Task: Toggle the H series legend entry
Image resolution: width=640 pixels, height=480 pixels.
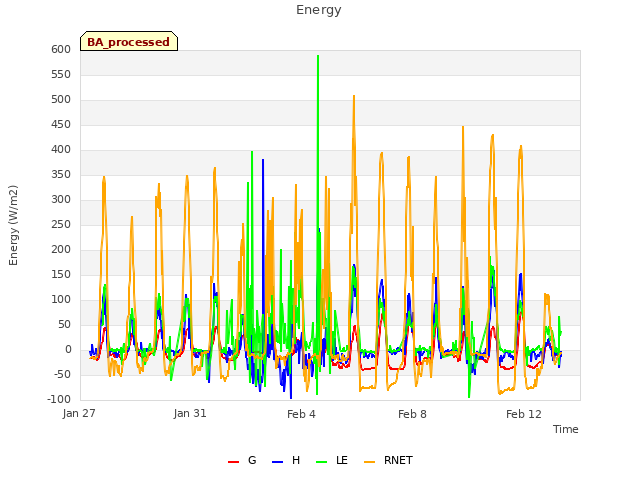Action: pos(286,460)
